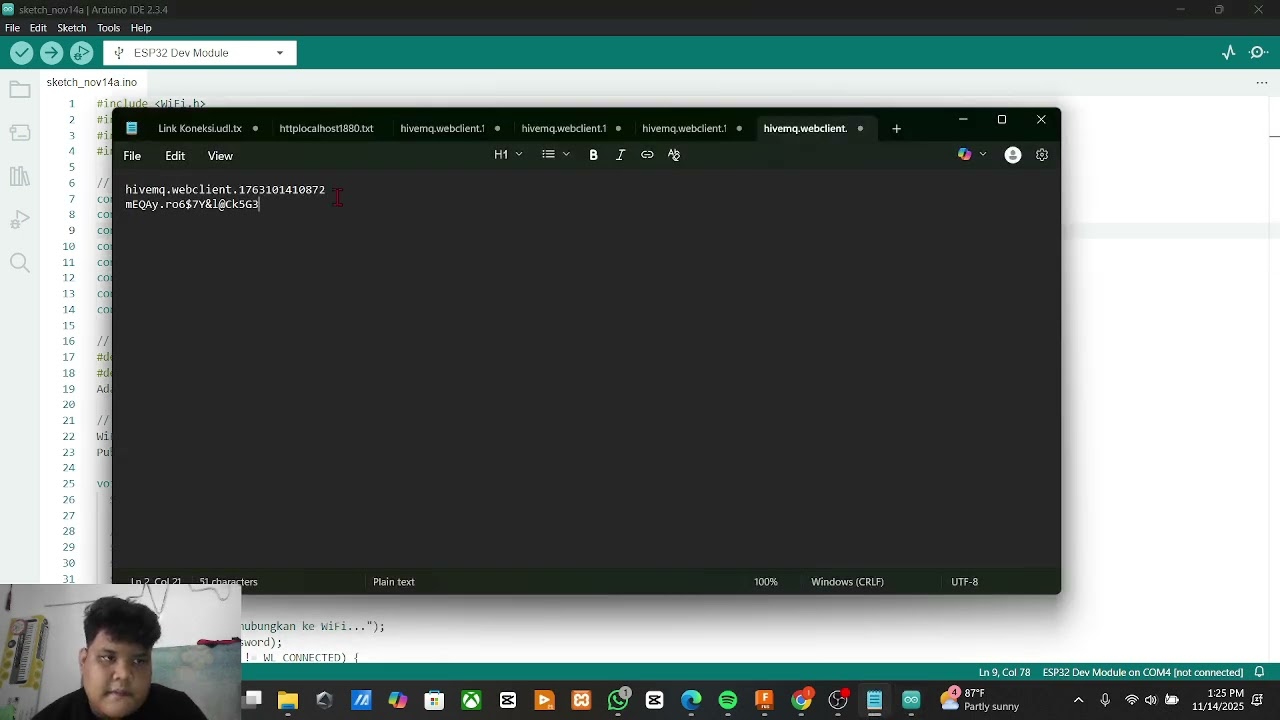The width and height of the screenshot is (1280, 720).
Task: Click UTF-8 encoding indicator in Notepad
Action: pyautogui.click(x=965, y=582)
